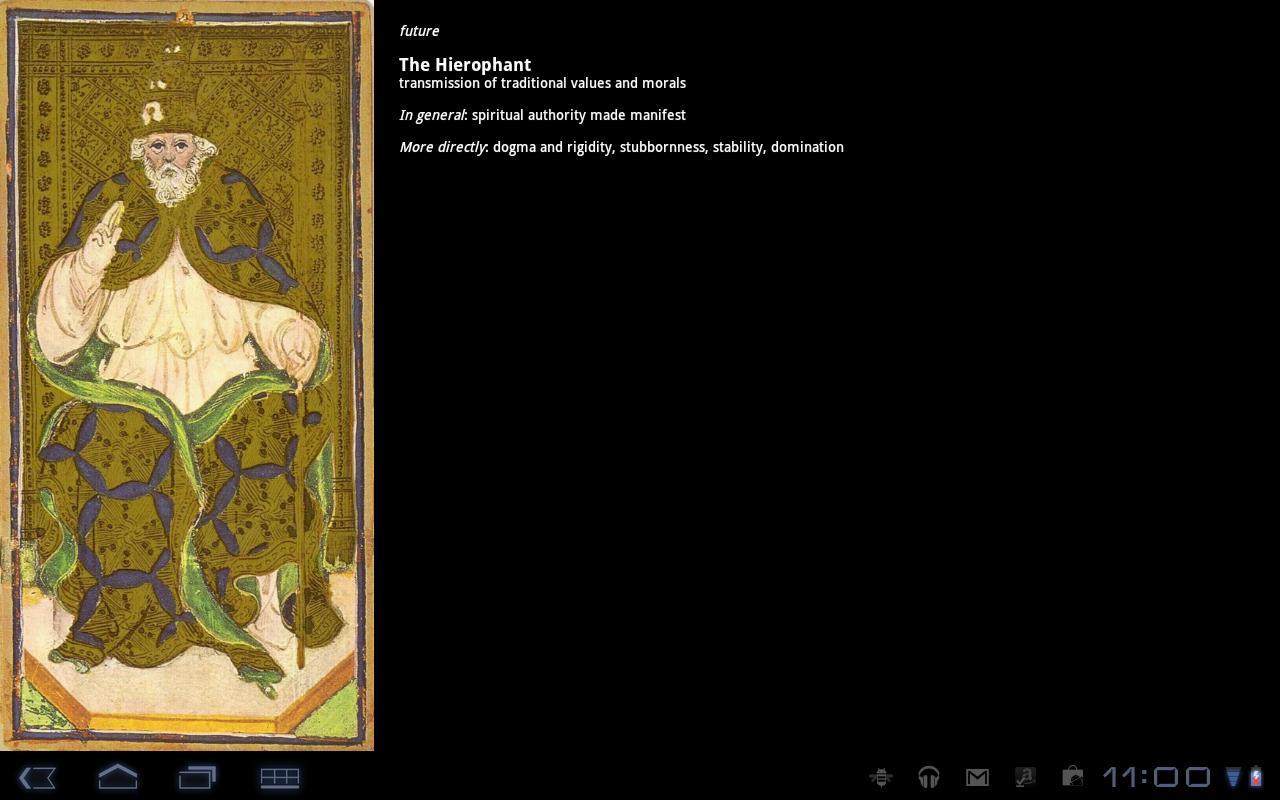Viewport: 1280px width, 800px height.
Task: Select the "transmission of traditional values" line
Action: point(542,83)
